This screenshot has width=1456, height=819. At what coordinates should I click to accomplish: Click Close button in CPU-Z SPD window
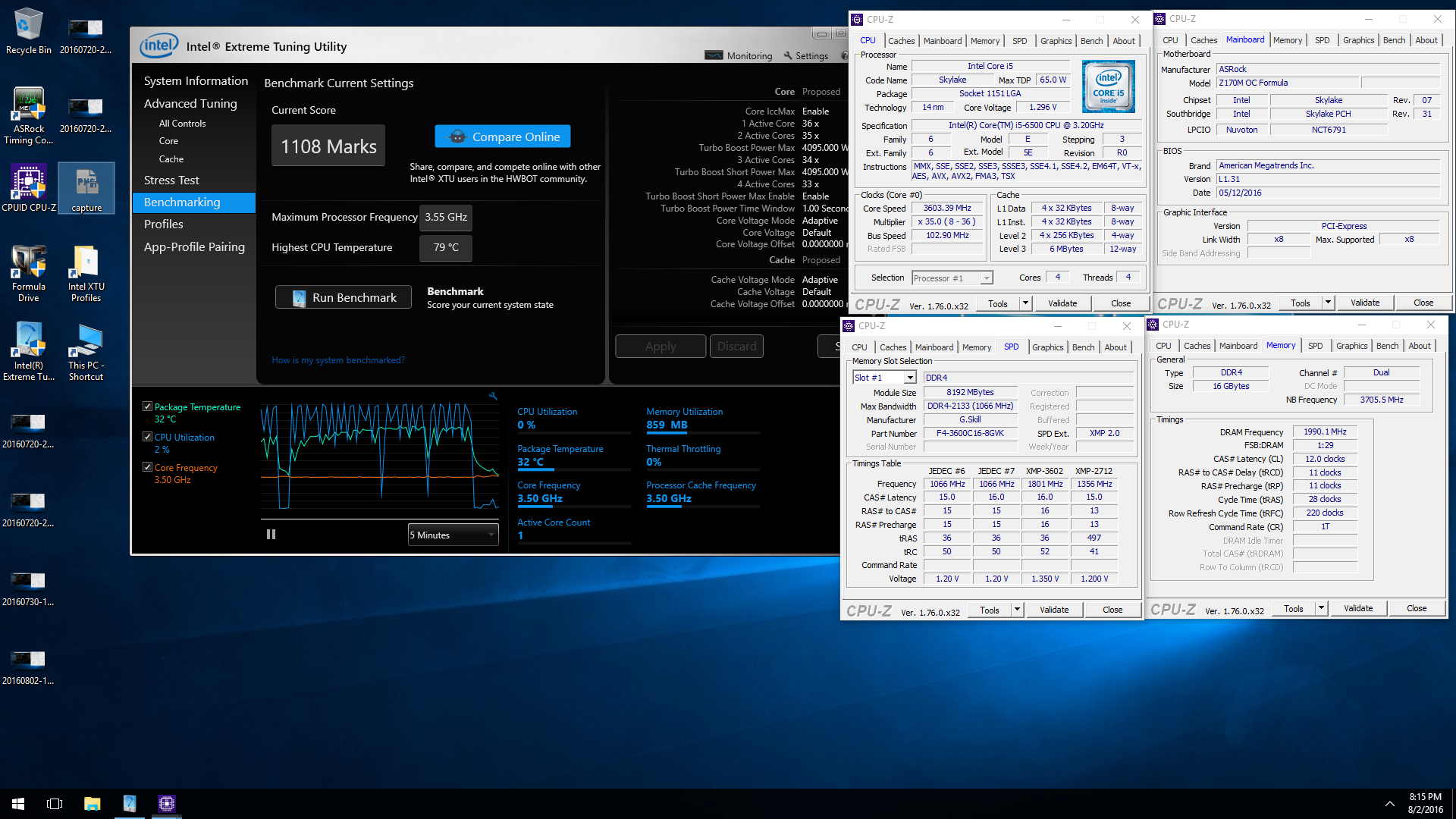click(1112, 610)
